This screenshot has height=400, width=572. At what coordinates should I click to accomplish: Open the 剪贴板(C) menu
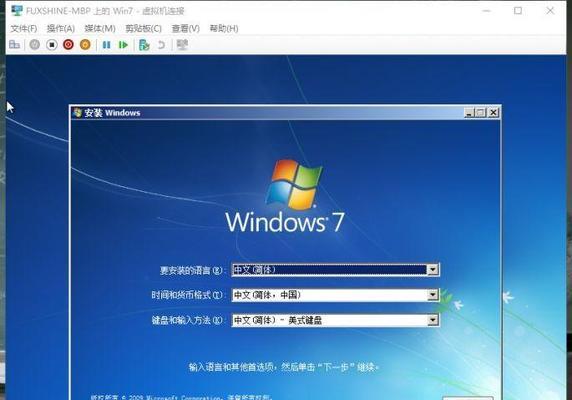pyautogui.click(x=143, y=28)
